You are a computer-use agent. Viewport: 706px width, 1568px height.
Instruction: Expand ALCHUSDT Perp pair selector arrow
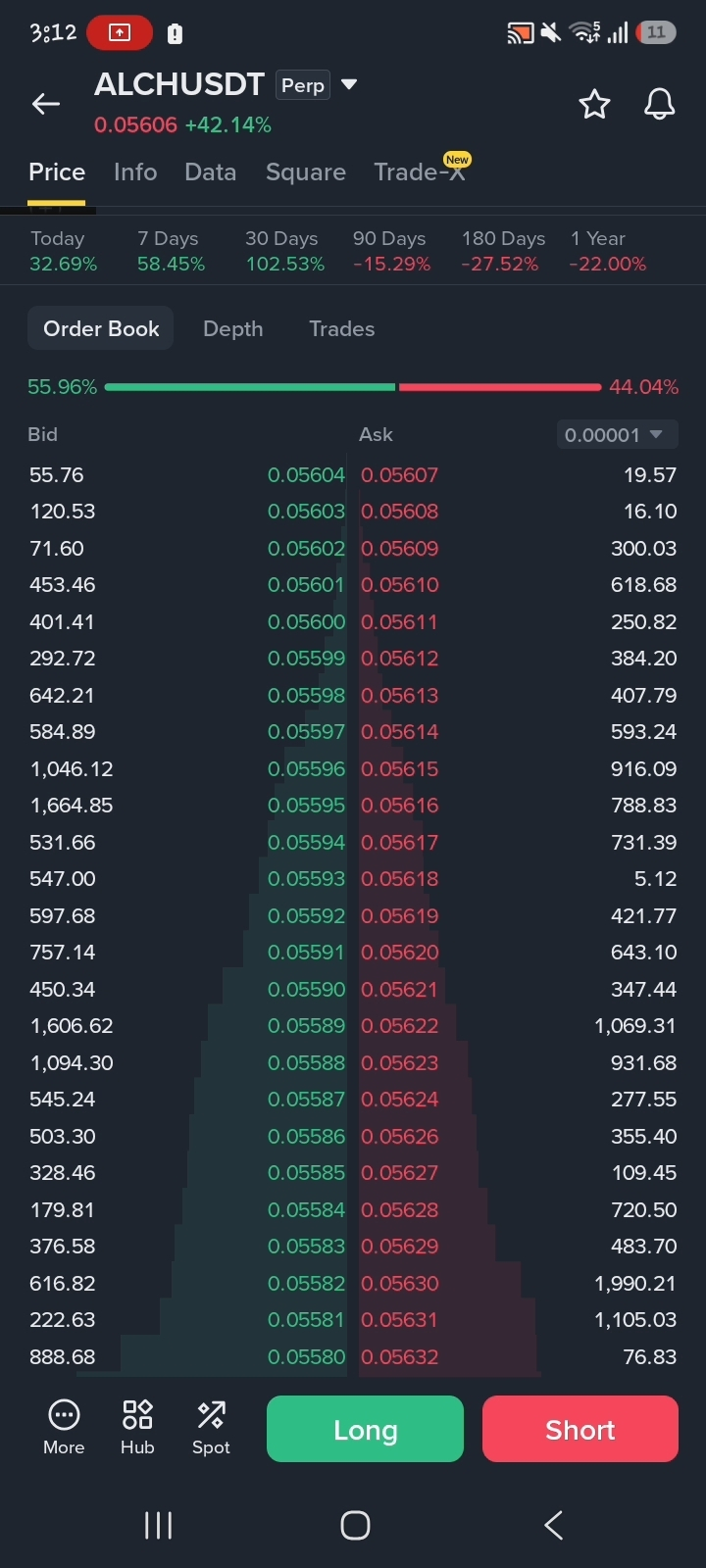coord(348,85)
